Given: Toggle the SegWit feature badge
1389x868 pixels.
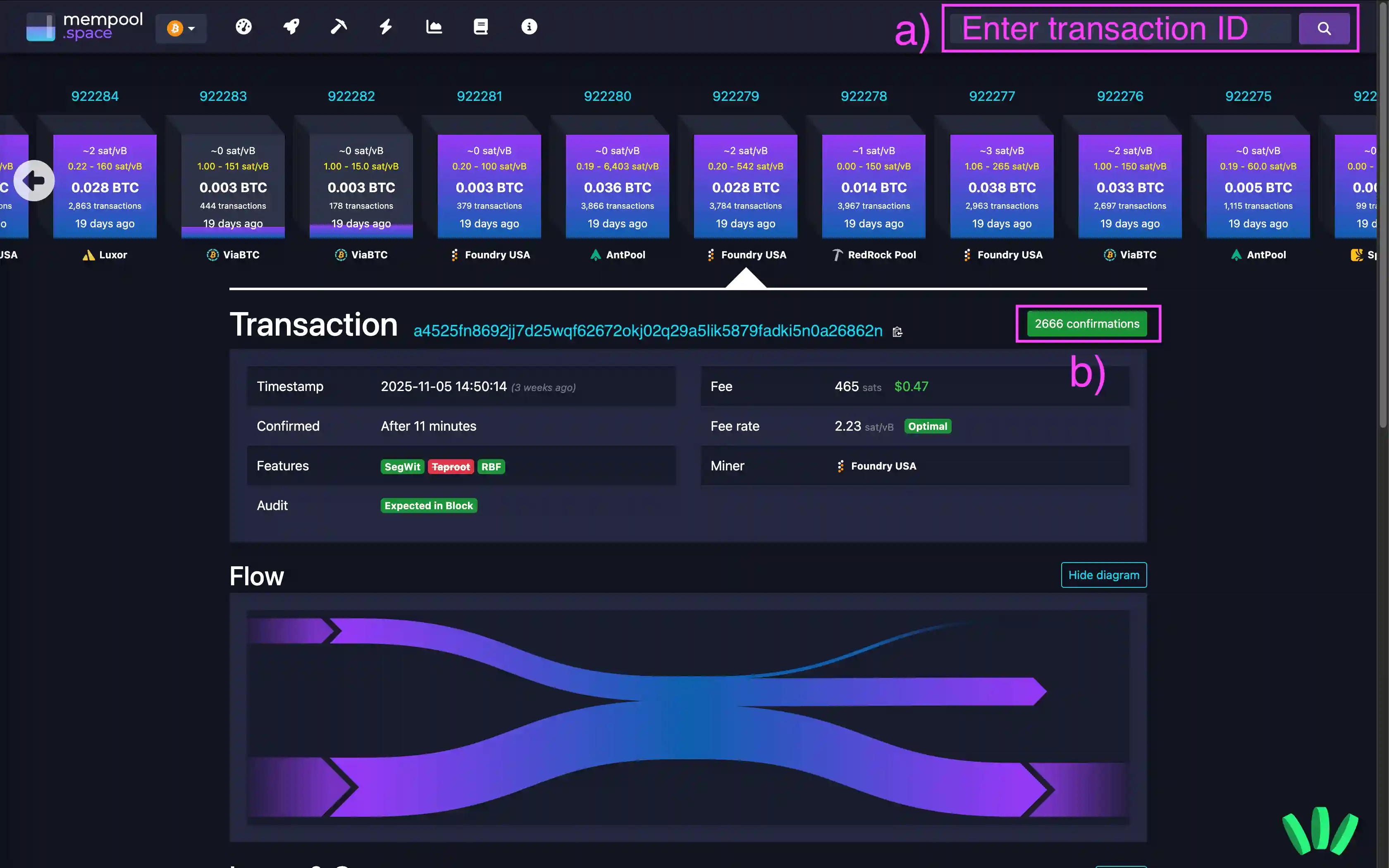Looking at the screenshot, I should [402, 466].
